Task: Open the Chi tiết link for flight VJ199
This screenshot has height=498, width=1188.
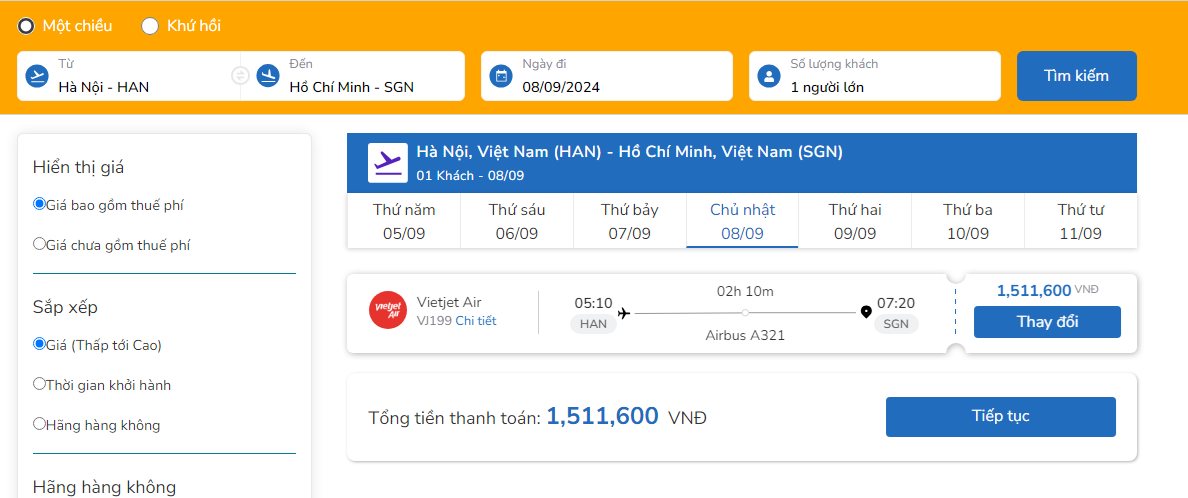Action: (x=476, y=321)
